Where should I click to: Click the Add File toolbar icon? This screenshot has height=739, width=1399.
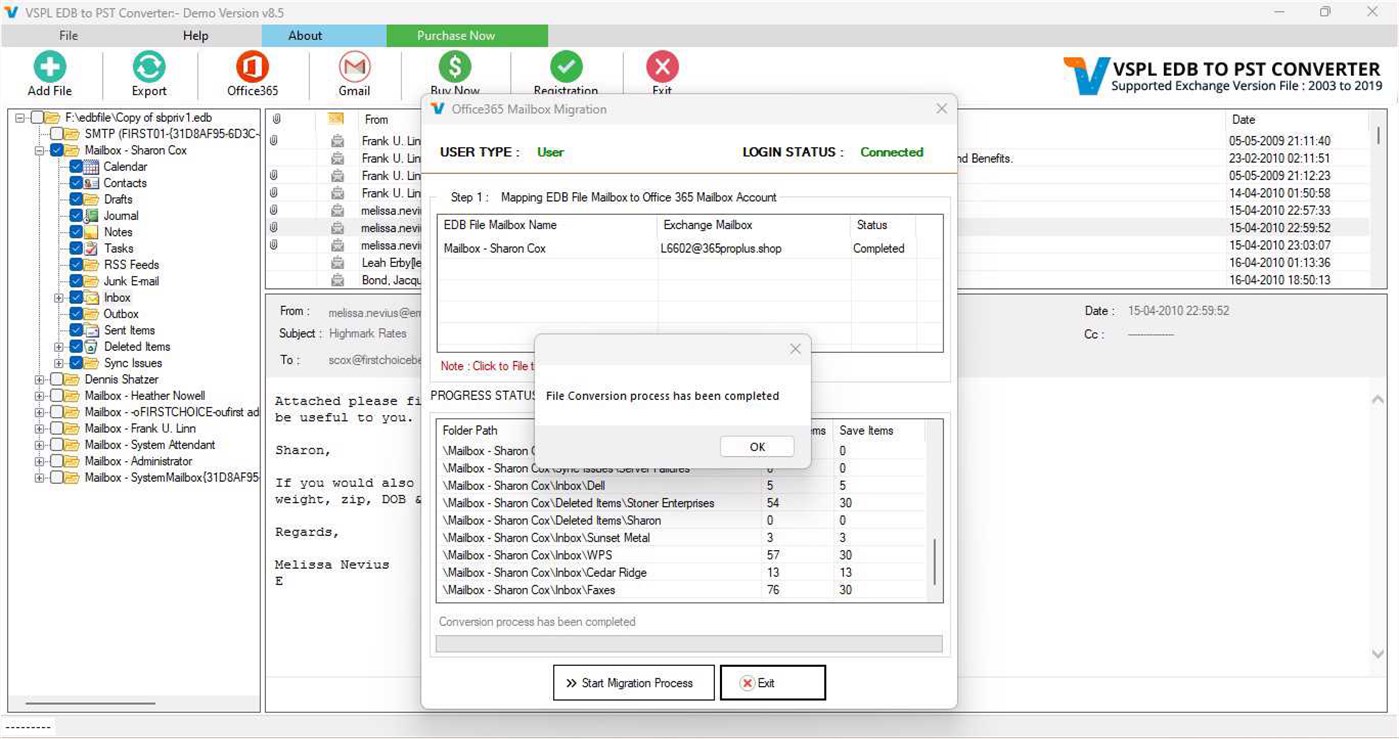point(48,70)
